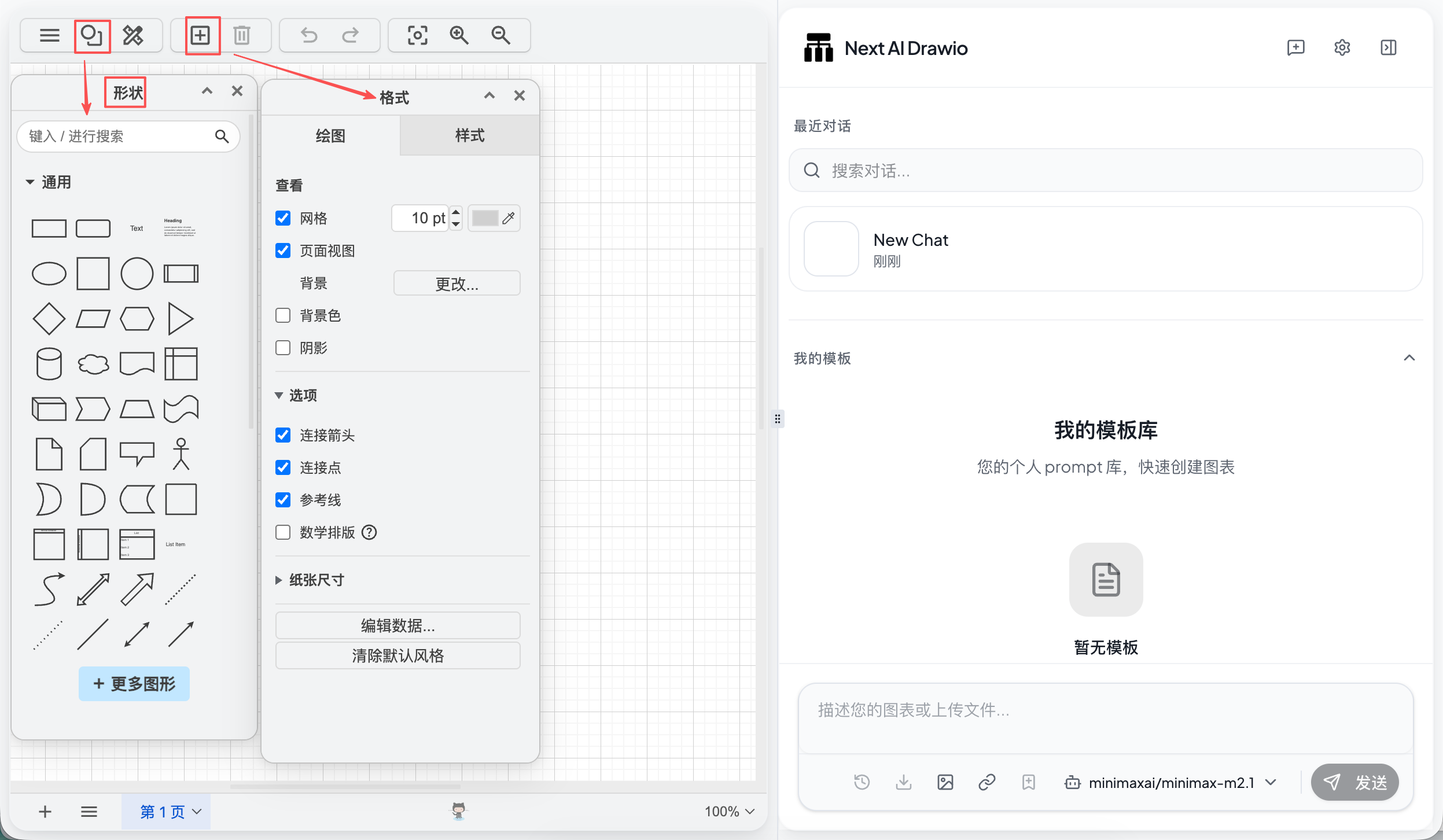Select the ellipse shape in the General palette
The width and height of the screenshot is (1443, 840).
[x=49, y=274]
